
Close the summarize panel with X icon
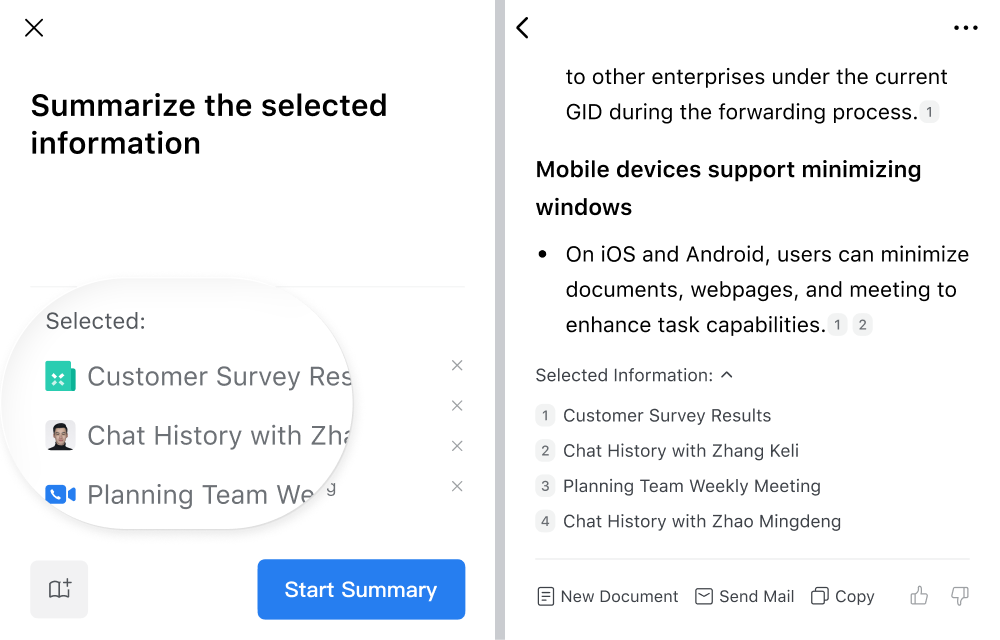34,27
